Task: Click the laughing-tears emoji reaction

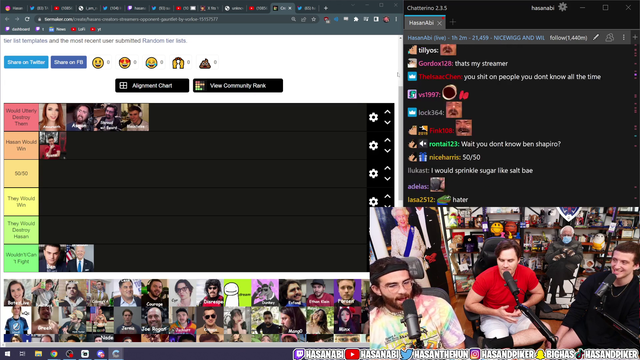Action: 151,63
